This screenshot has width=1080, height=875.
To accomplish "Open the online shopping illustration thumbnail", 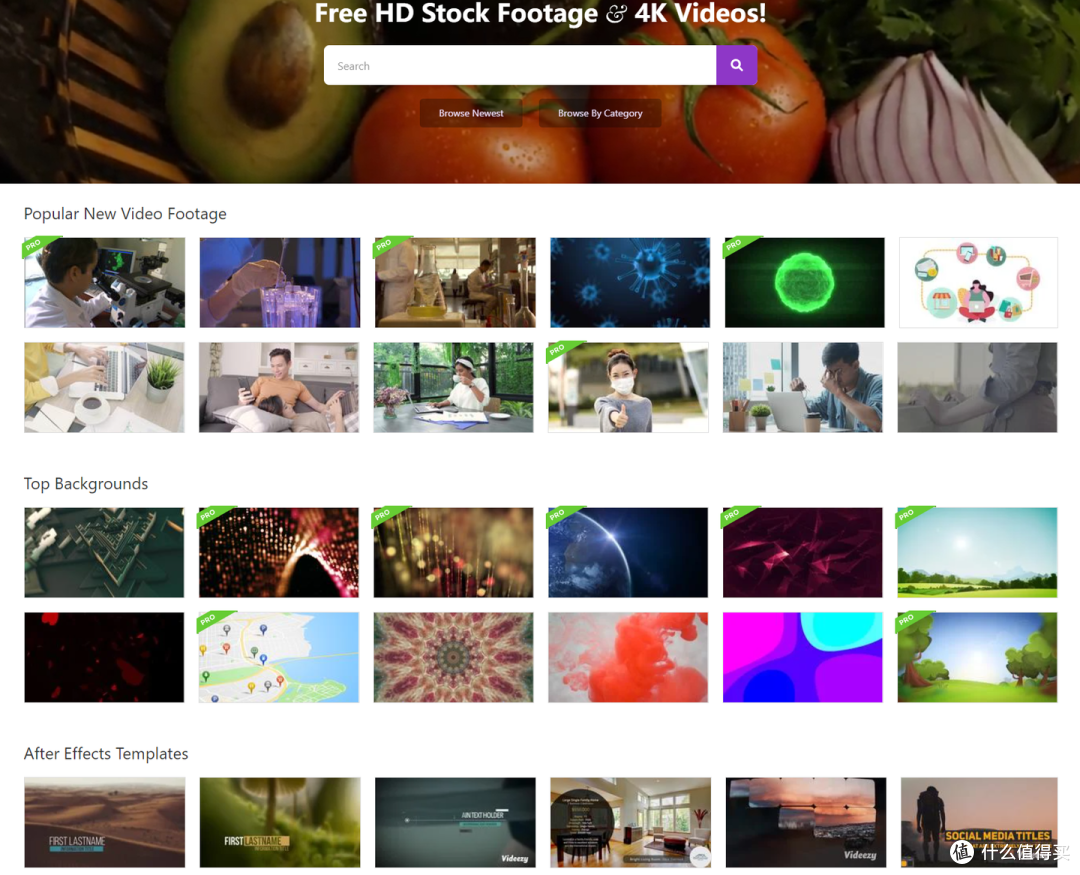I will click(x=978, y=282).
